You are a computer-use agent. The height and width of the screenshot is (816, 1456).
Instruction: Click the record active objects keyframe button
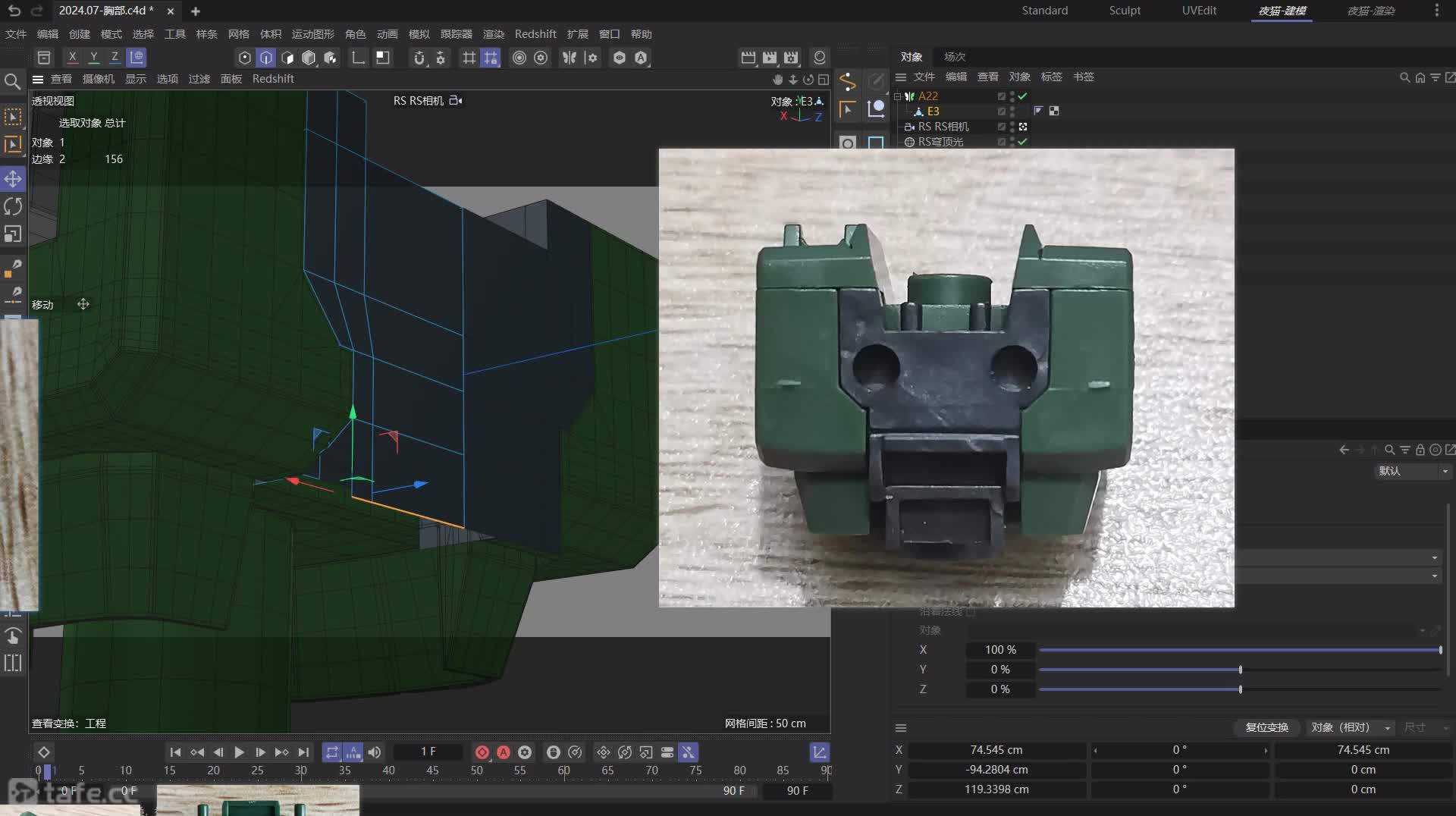coord(482,752)
